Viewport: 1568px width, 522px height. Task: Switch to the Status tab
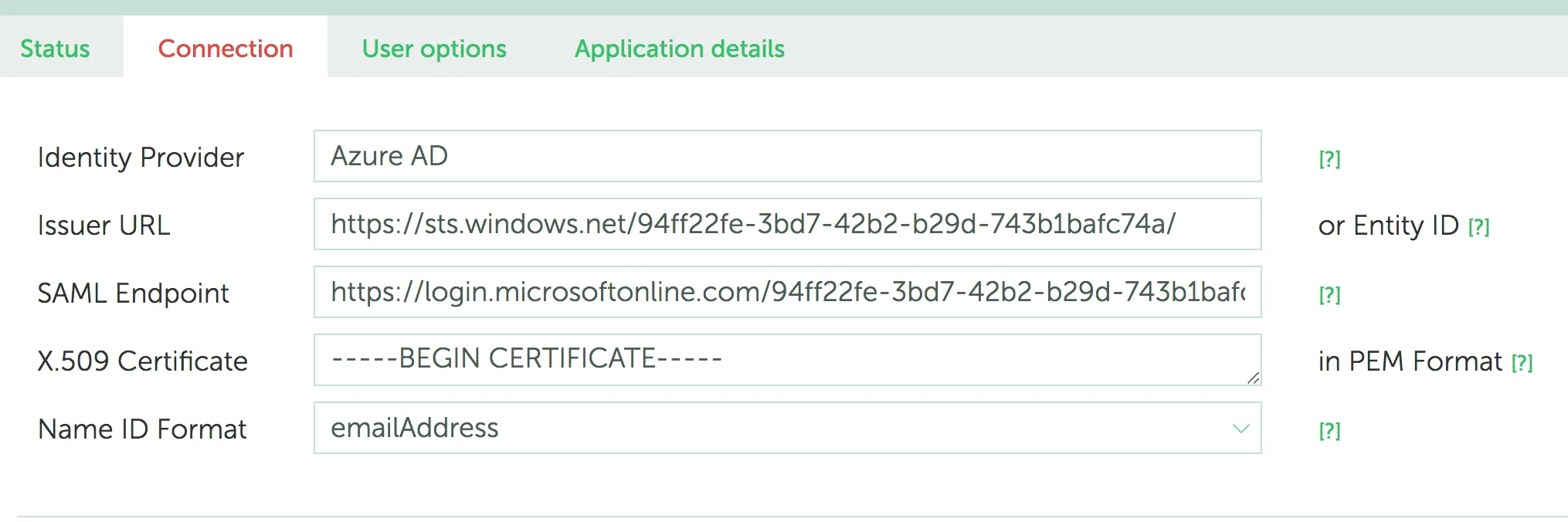click(x=55, y=48)
